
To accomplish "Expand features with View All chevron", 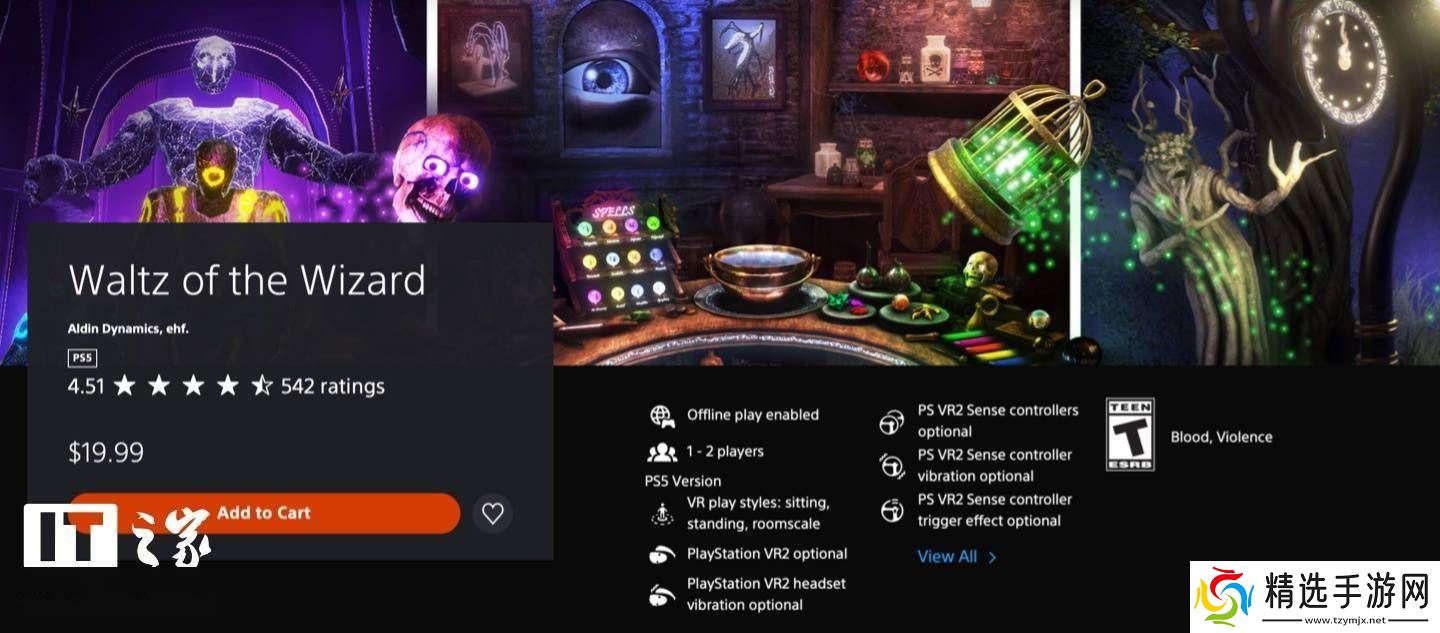I will tap(992, 557).
